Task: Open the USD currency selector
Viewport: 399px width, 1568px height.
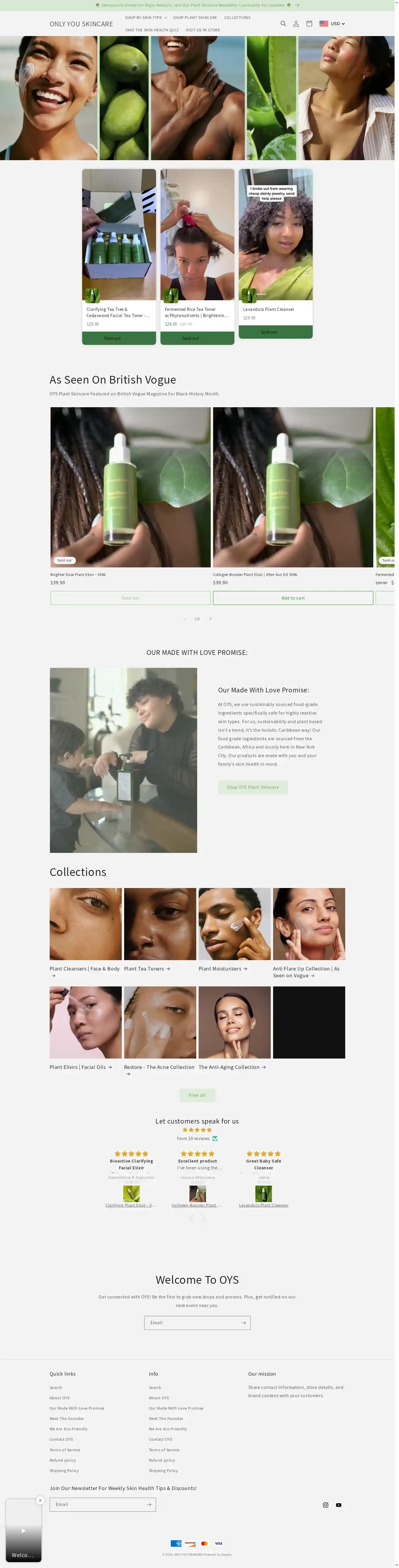Action: [x=332, y=24]
